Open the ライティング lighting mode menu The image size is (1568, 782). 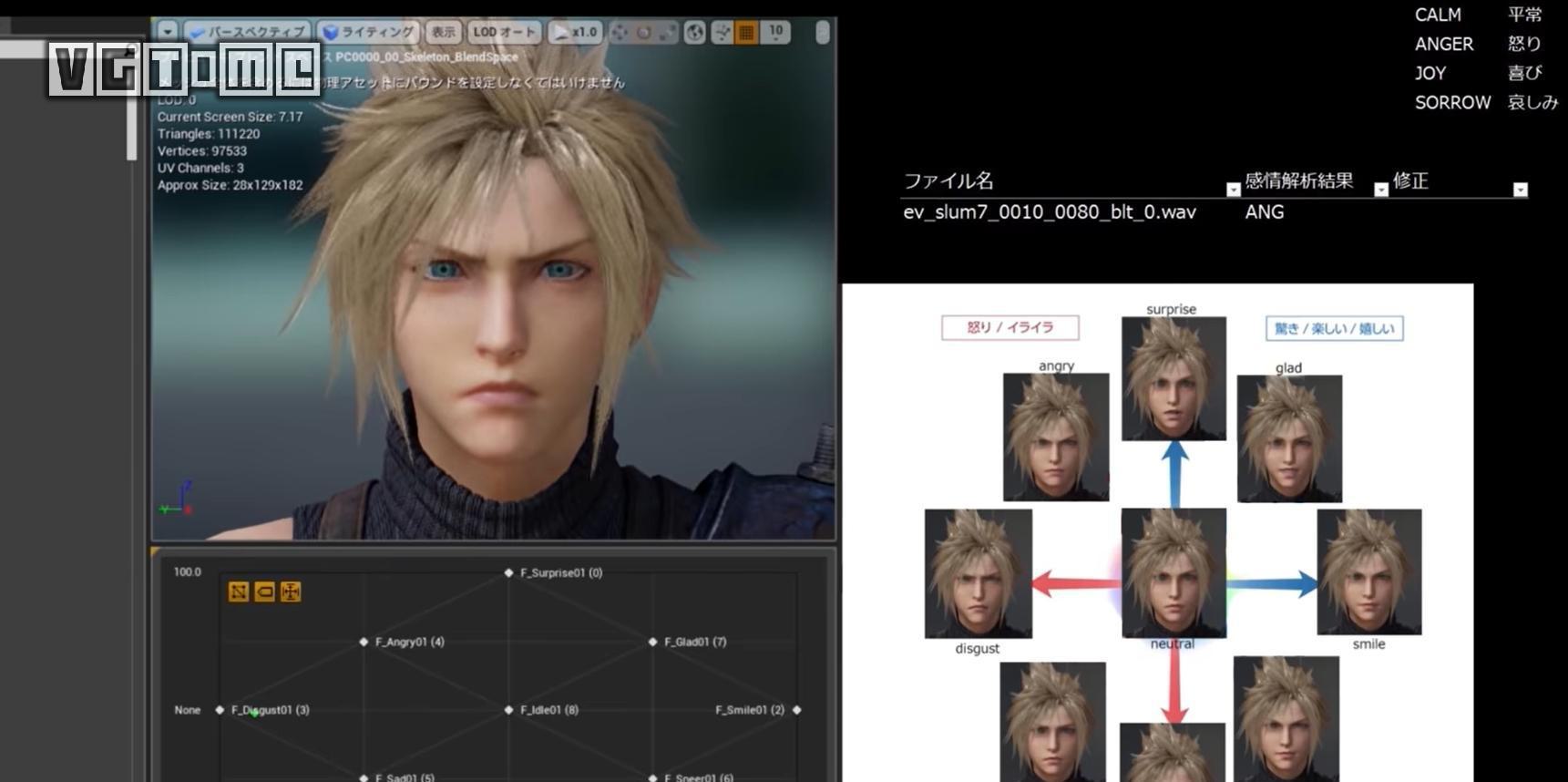[x=369, y=32]
